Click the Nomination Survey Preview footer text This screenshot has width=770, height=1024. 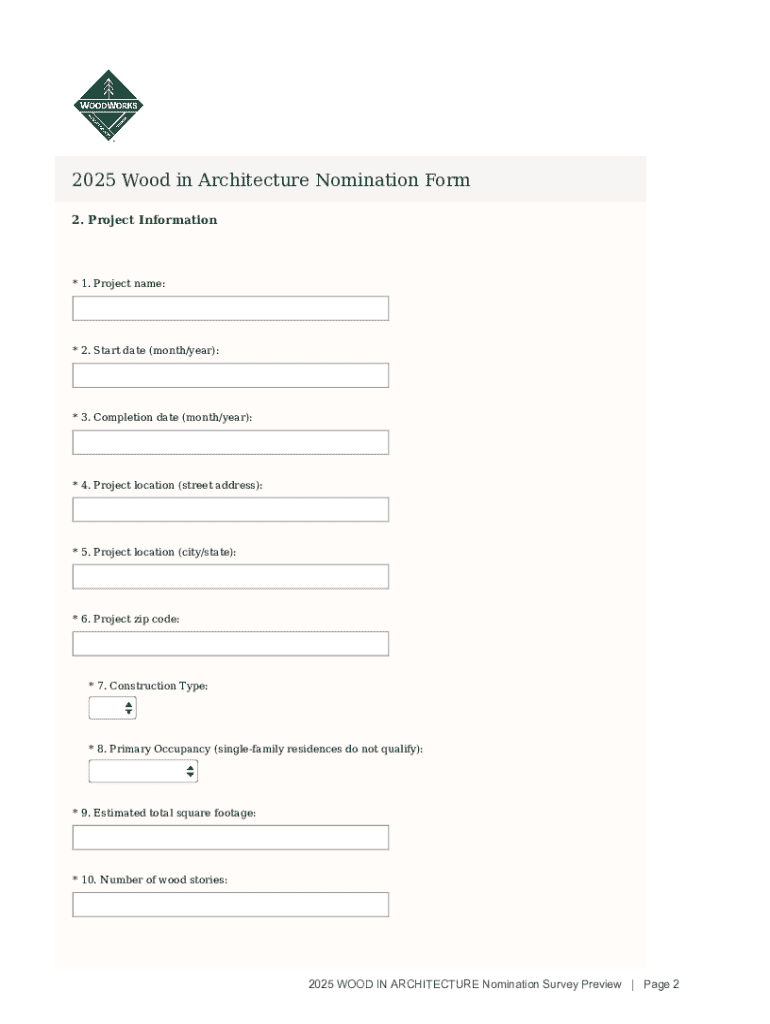point(465,984)
